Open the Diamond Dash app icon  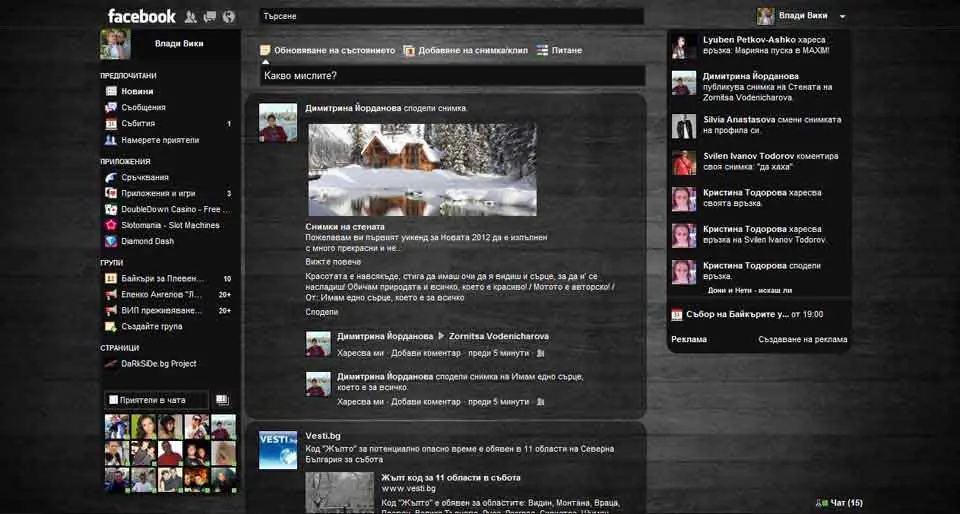click(x=111, y=241)
